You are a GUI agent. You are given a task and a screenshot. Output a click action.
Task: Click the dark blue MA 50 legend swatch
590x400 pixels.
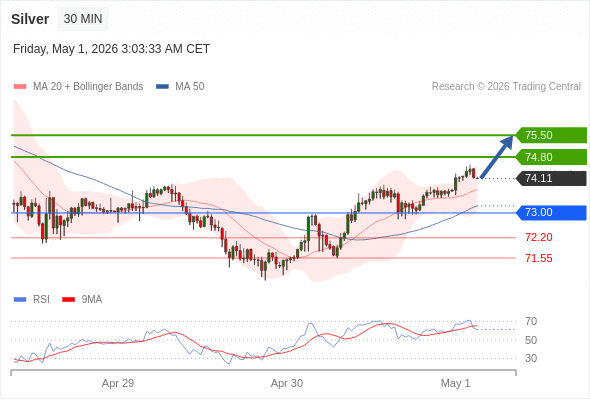(x=162, y=87)
